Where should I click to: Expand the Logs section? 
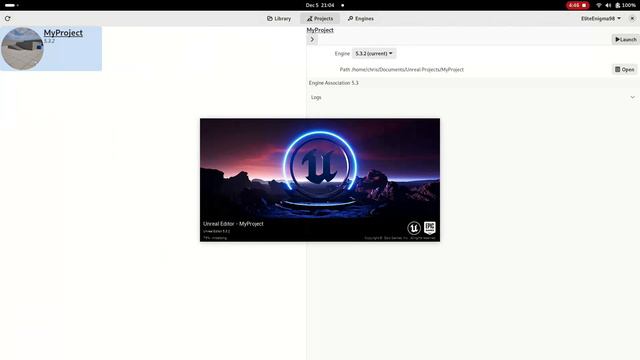pyautogui.click(x=473, y=97)
